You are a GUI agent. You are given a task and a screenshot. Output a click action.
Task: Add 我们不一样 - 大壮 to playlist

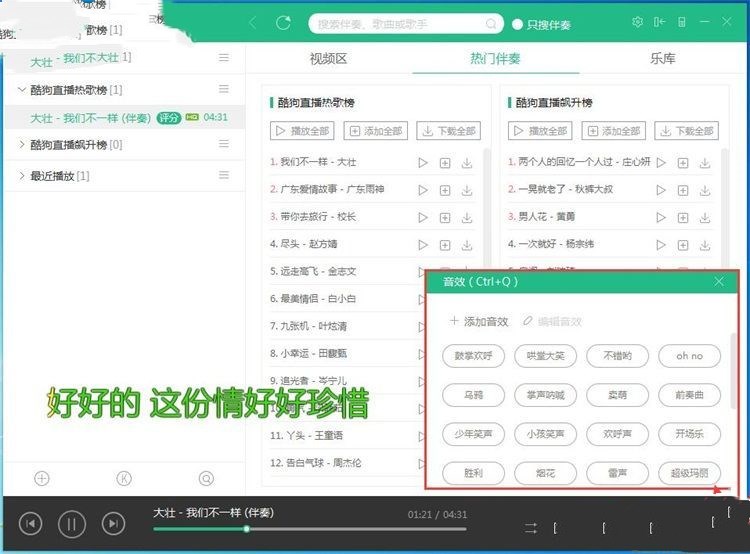pos(445,163)
